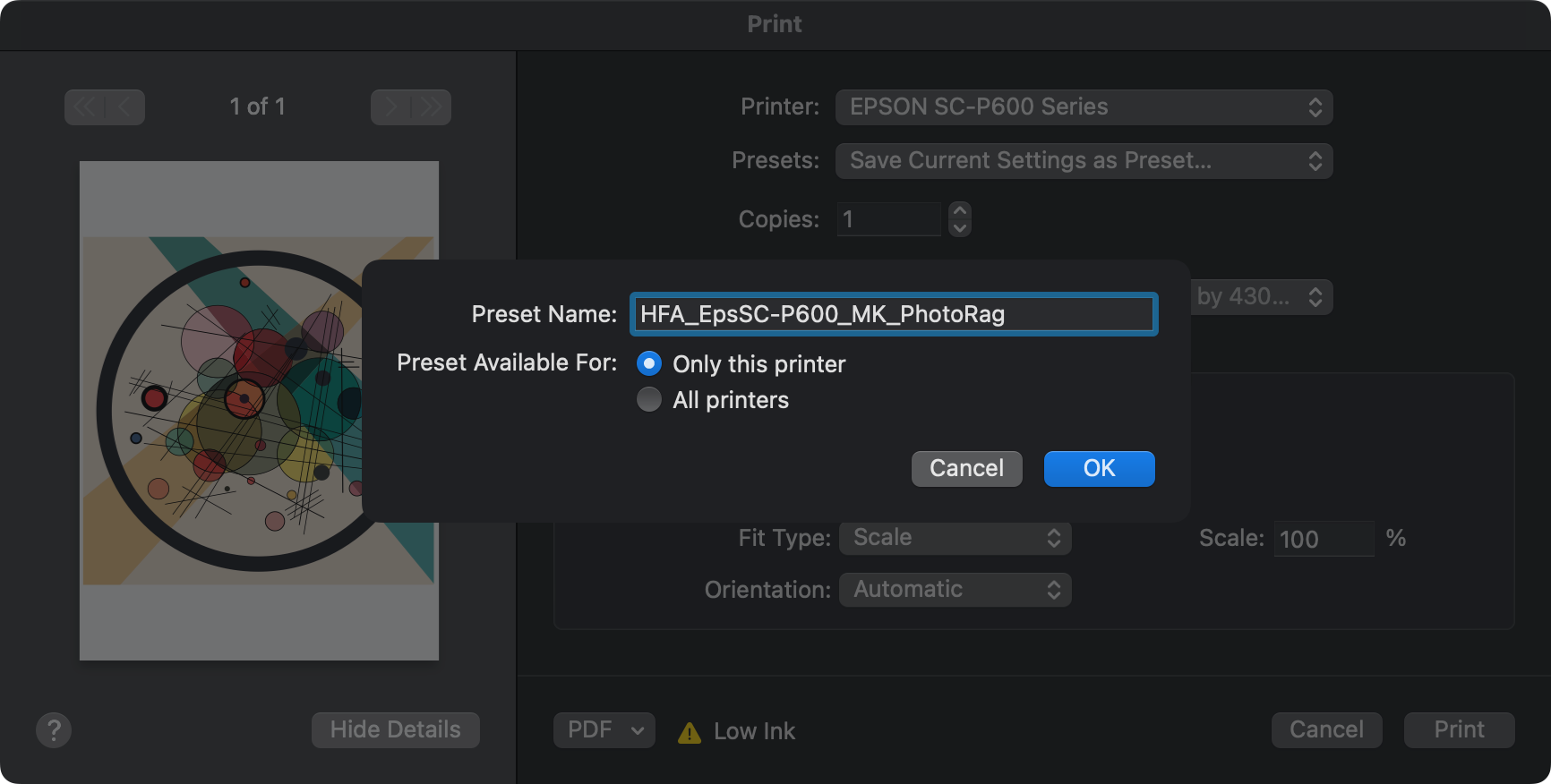Open the paper size dropdown ending 'by 430...'
Screen dimensions: 1551x784
(1261, 297)
